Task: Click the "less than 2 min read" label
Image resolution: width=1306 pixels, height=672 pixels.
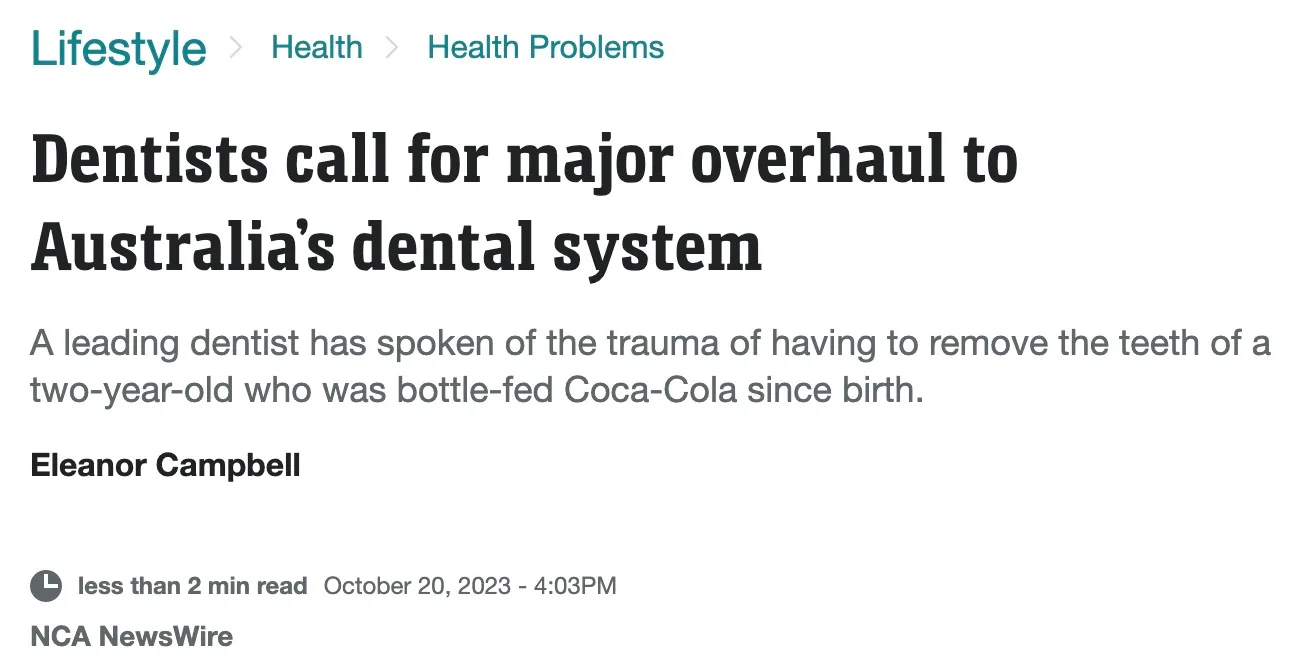Action: click(192, 586)
